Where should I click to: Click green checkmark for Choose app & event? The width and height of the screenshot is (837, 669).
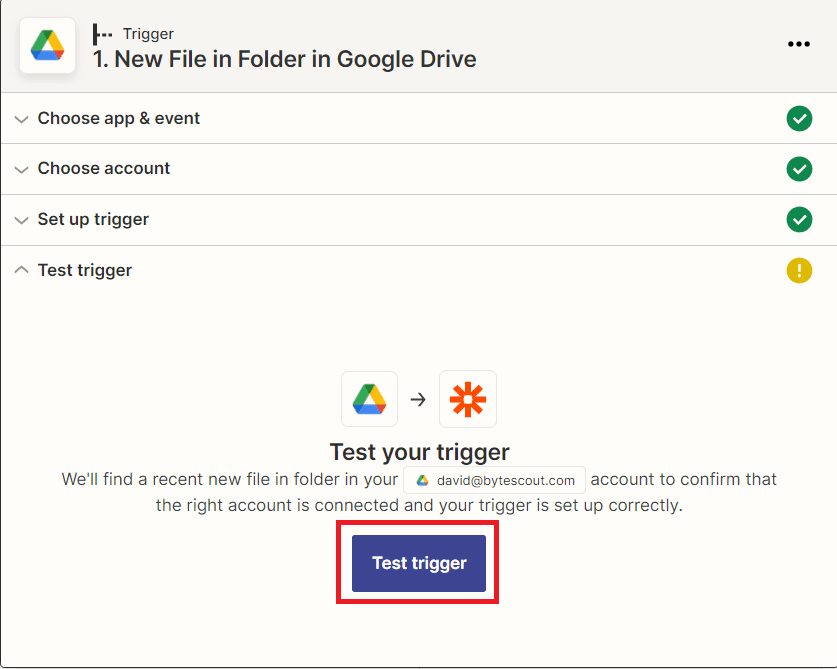click(799, 119)
